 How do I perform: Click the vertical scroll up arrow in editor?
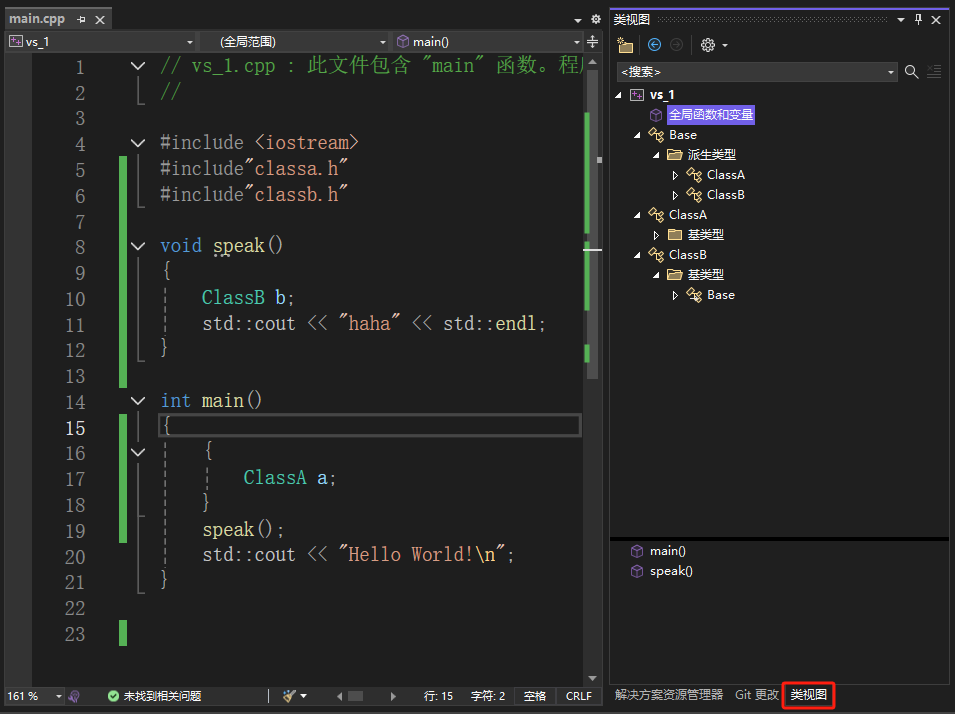click(593, 62)
